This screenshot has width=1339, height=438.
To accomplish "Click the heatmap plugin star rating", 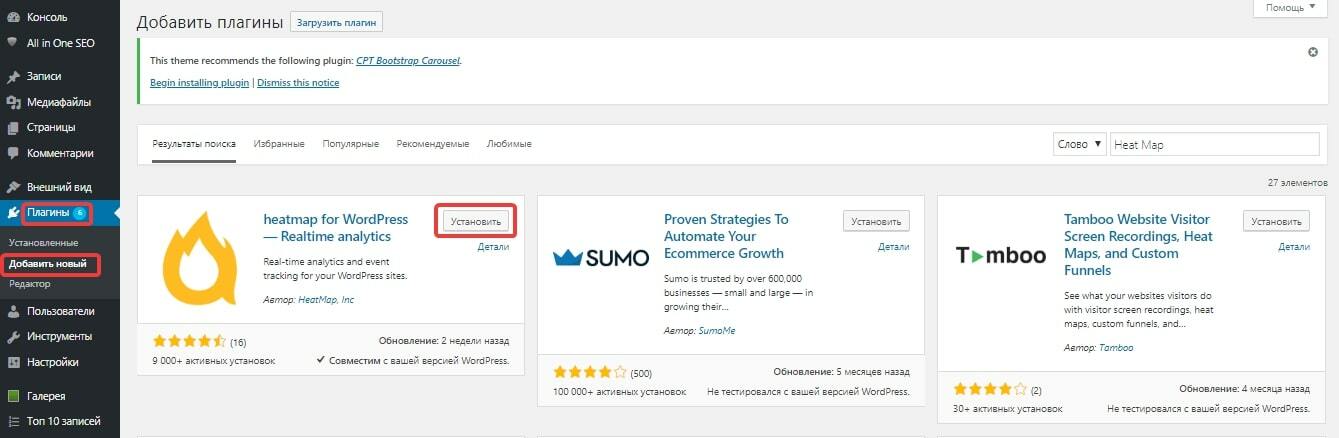I will click(190, 341).
